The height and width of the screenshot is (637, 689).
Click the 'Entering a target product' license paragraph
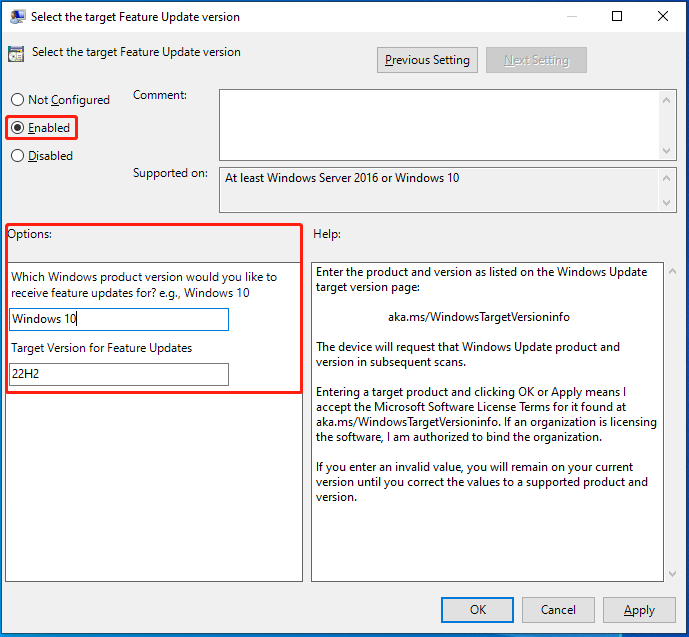(x=486, y=414)
